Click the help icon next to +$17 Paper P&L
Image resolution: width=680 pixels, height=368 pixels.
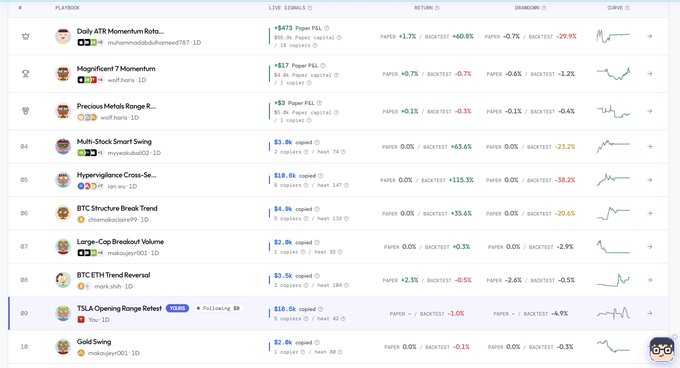tap(323, 65)
